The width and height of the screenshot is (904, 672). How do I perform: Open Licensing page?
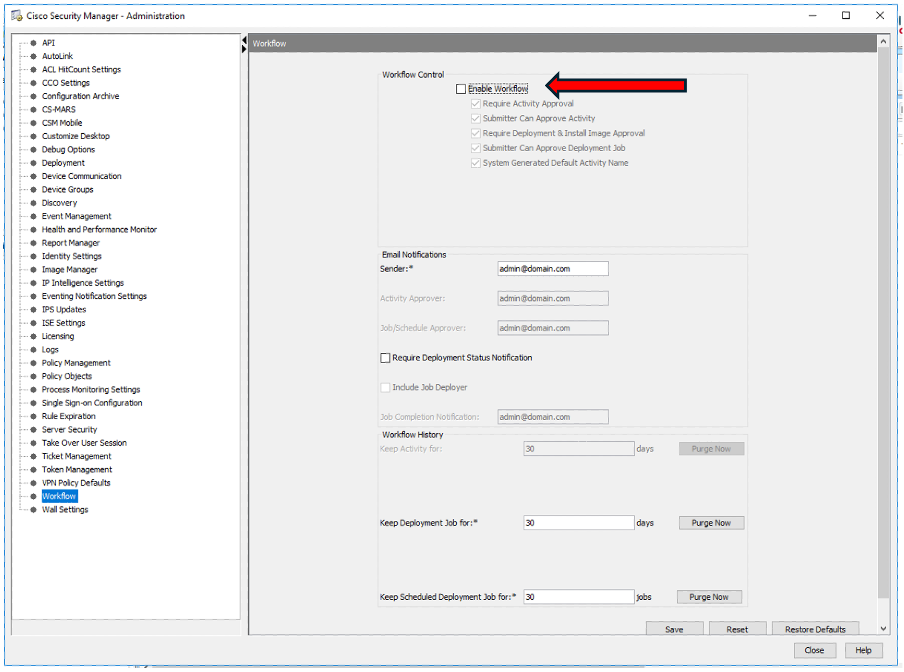pos(58,336)
